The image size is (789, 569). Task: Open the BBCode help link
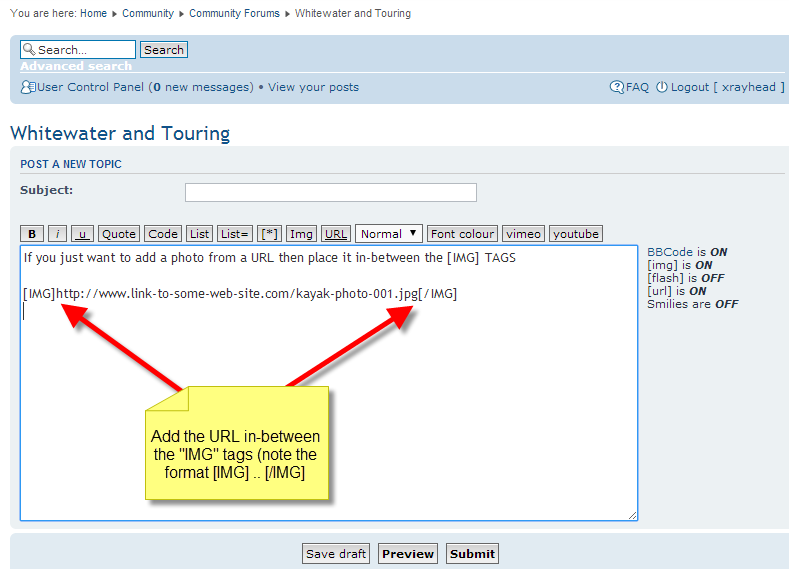tap(670, 252)
